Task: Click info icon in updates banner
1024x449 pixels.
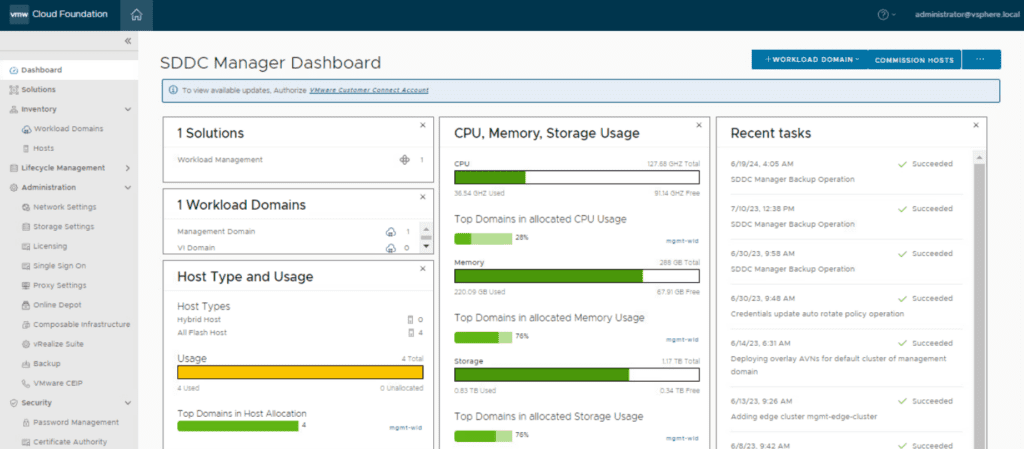Action: coord(173,90)
